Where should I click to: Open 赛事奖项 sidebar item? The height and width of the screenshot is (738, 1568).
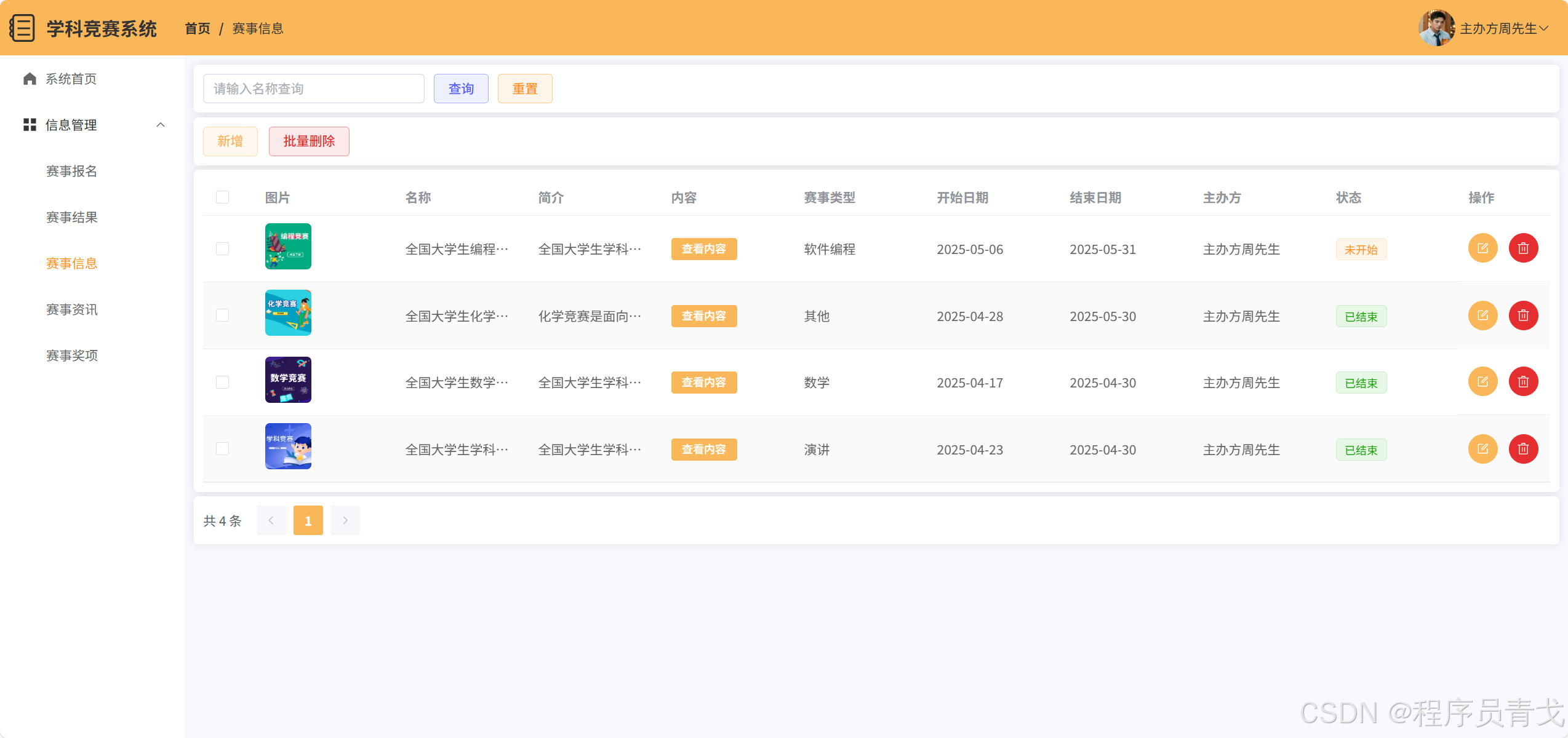pos(72,355)
